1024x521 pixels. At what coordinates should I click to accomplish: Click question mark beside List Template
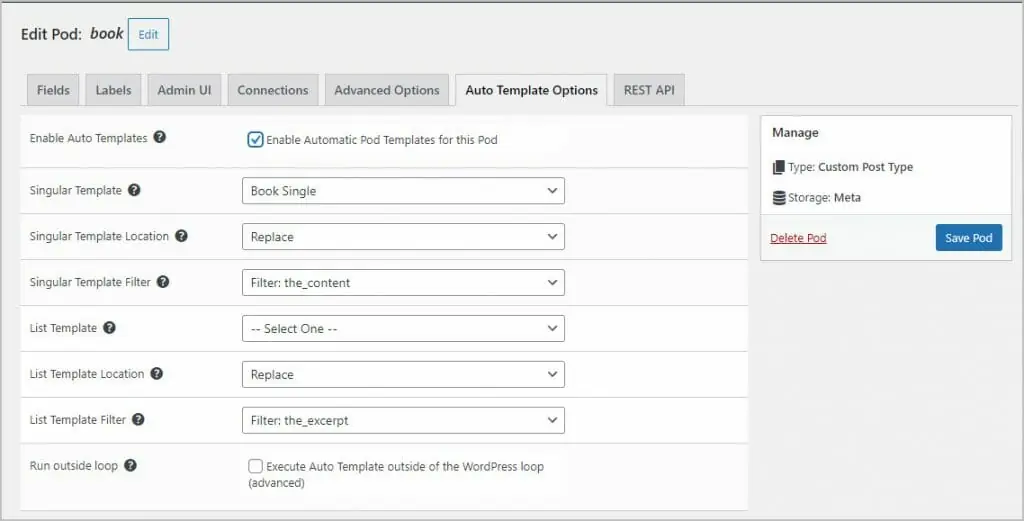point(110,327)
